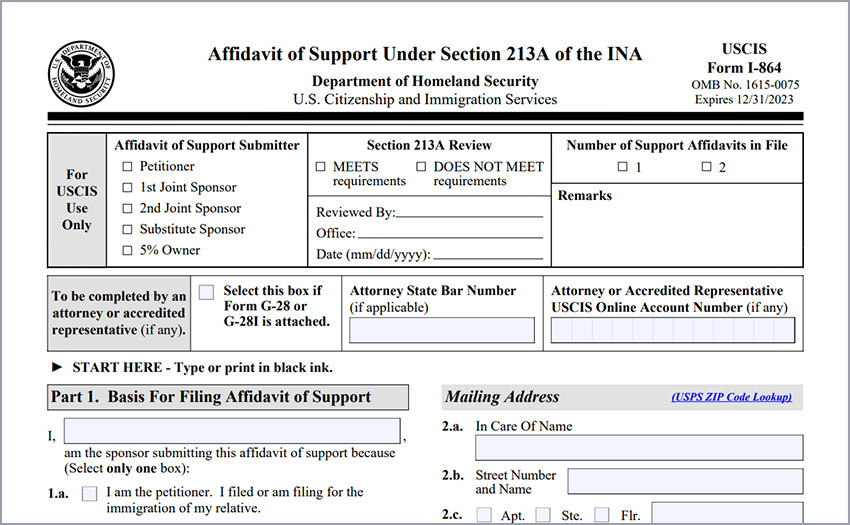Click the 'Section 213A Review' heading
850x525 pixels.
[x=429, y=145]
